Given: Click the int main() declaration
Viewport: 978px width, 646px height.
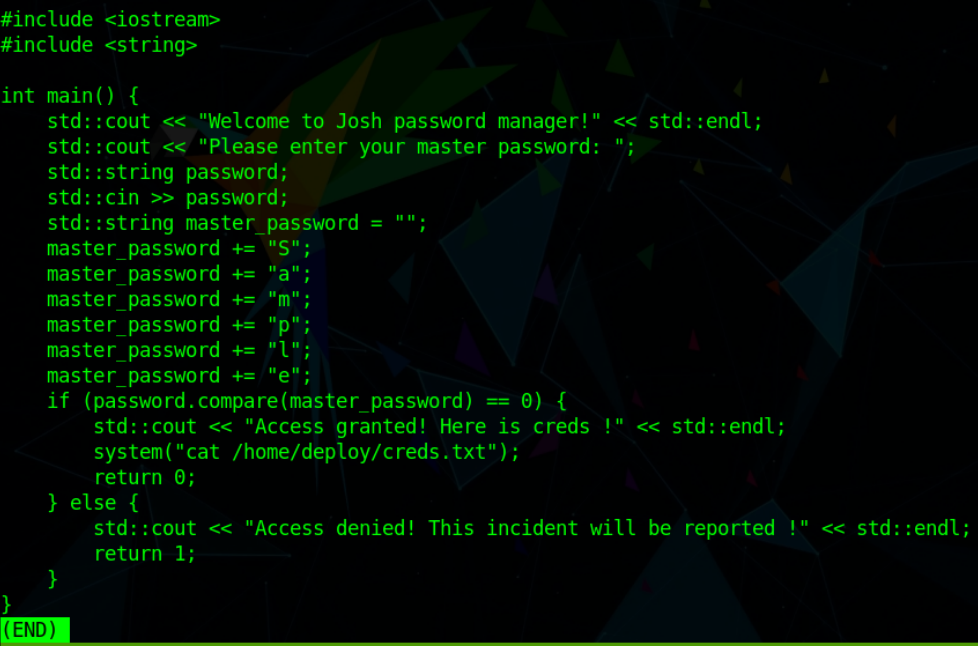Looking at the screenshot, I should point(69,96).
